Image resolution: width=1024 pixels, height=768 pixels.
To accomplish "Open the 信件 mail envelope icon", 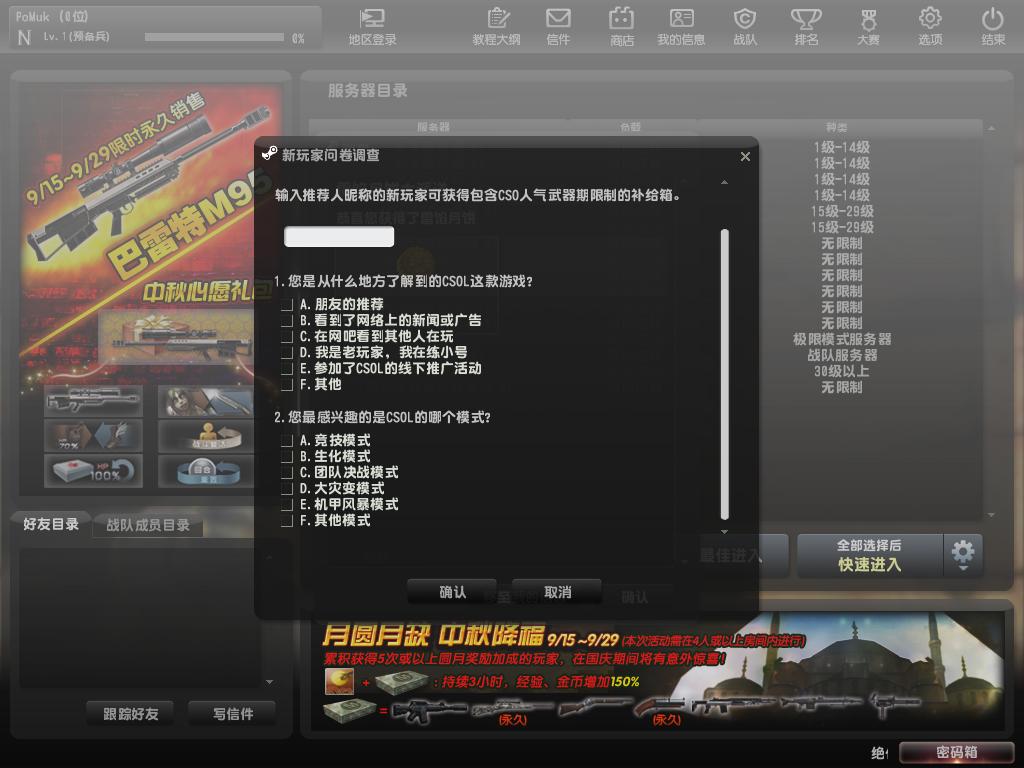I will tap(558, 26).
